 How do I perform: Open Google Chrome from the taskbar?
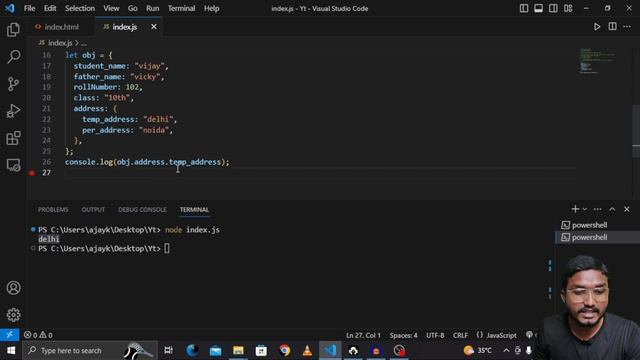(284, 350)
